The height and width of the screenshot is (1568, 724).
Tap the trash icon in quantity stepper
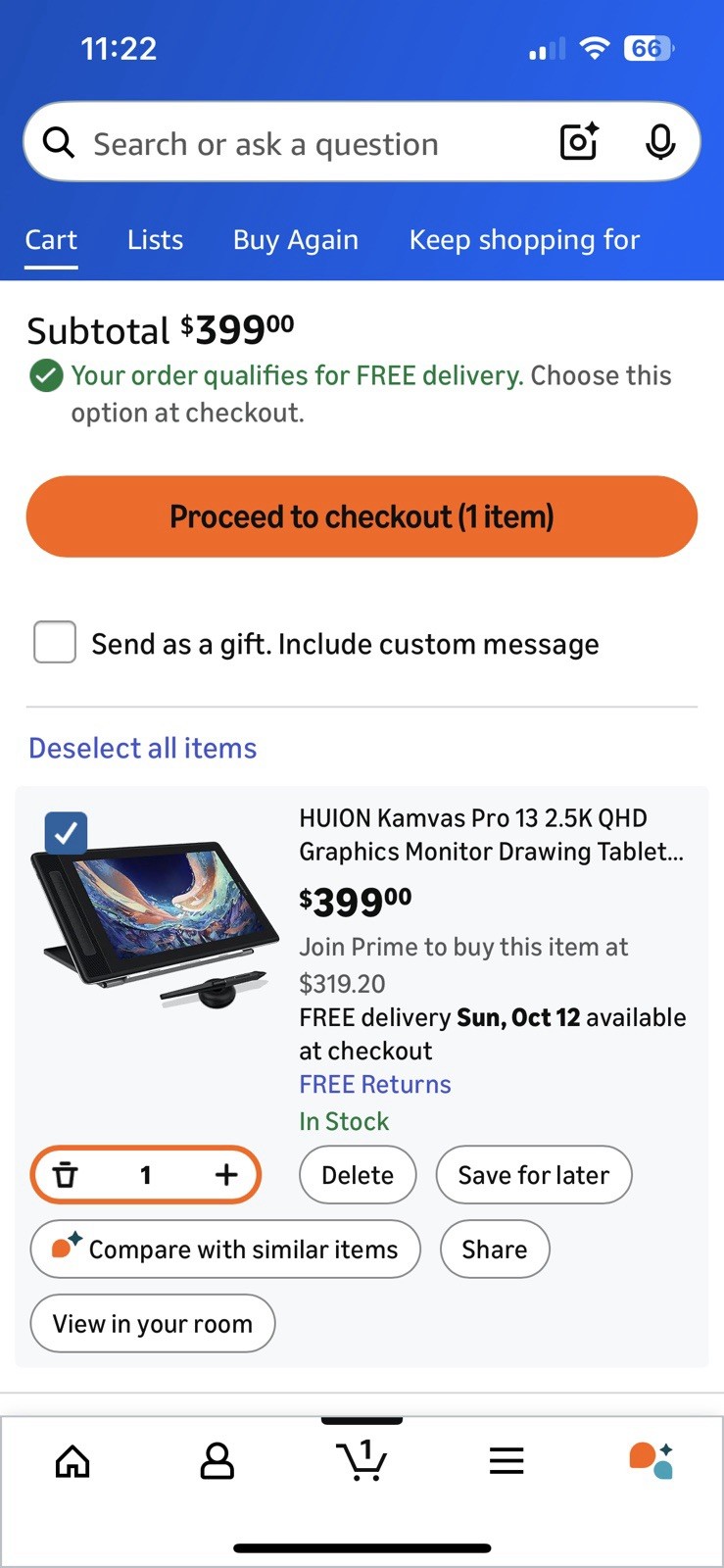pos(65,1174)
